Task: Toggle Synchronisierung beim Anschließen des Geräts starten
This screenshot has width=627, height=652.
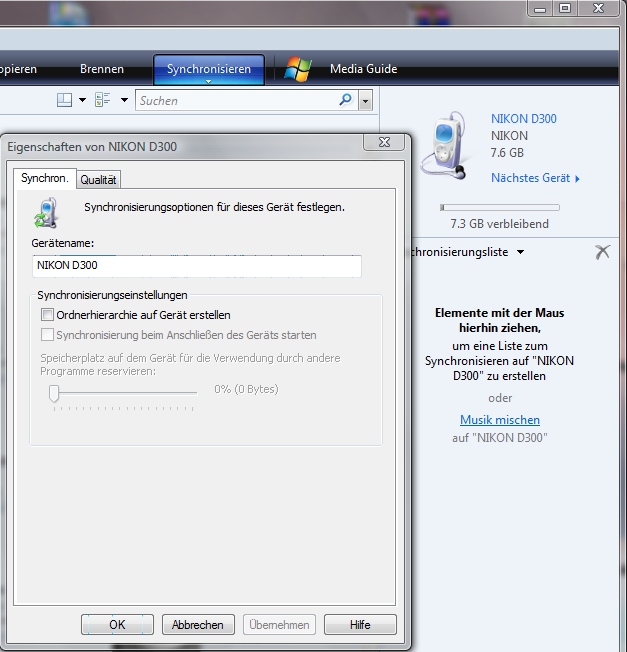Action: 47,335
